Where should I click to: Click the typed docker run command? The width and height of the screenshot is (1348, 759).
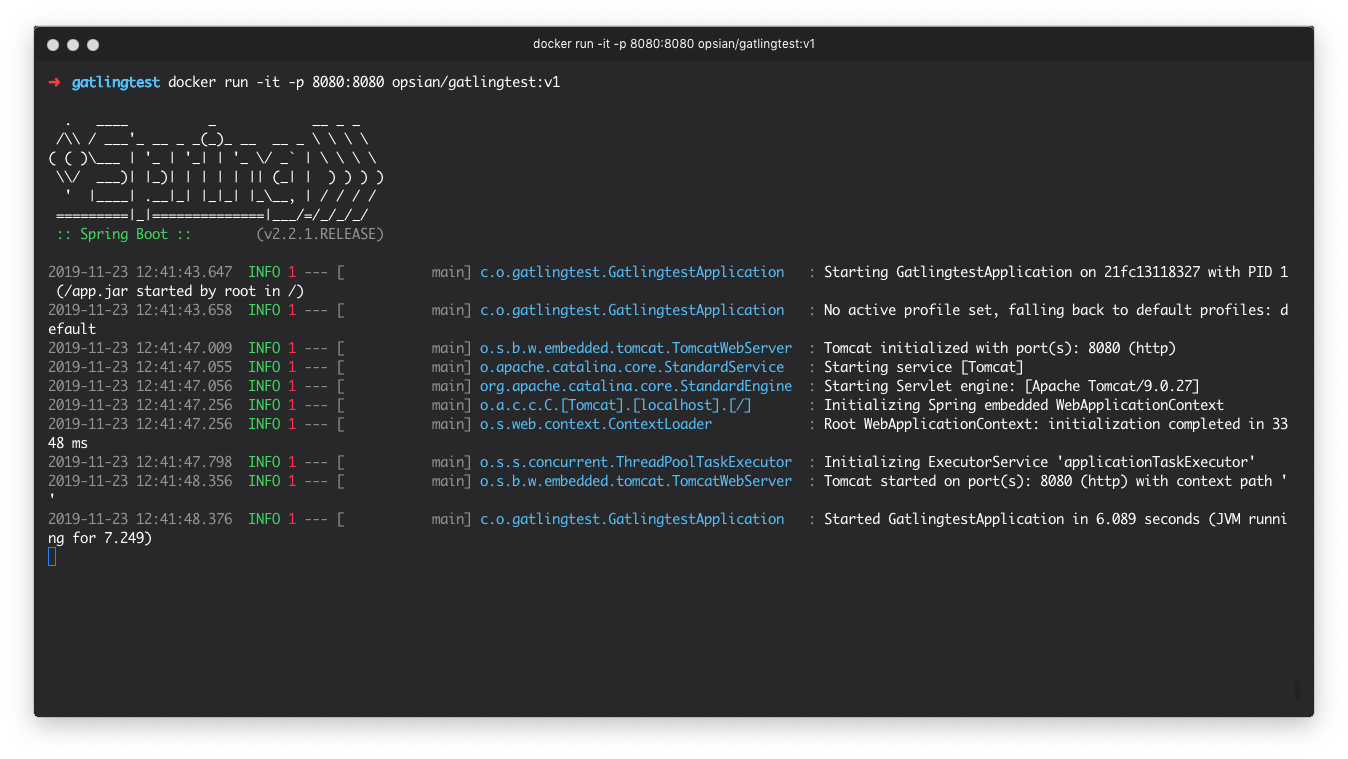pos(364,82)
